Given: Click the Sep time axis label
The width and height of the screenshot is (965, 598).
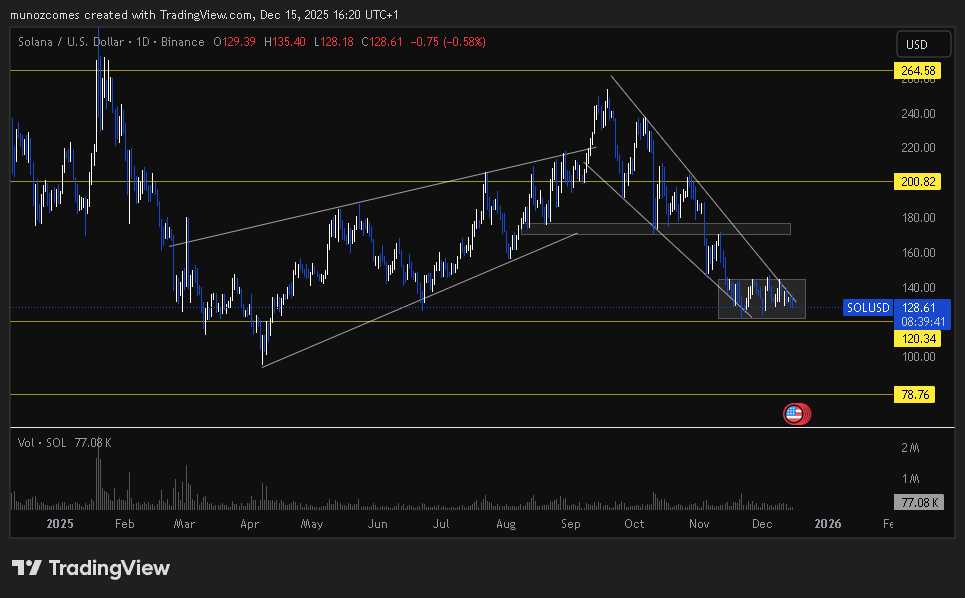Looking at the screenshot, I should point(571,524).
